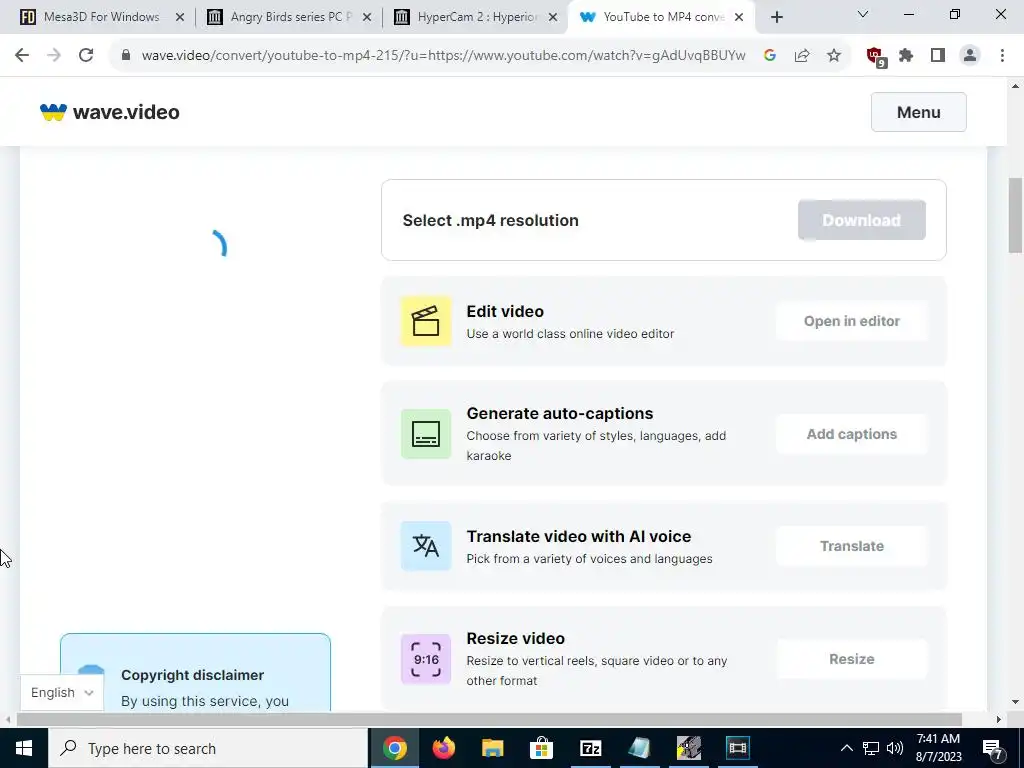Open the Menu button
This screenshot has height=768, width=1024.
point(918,112)
